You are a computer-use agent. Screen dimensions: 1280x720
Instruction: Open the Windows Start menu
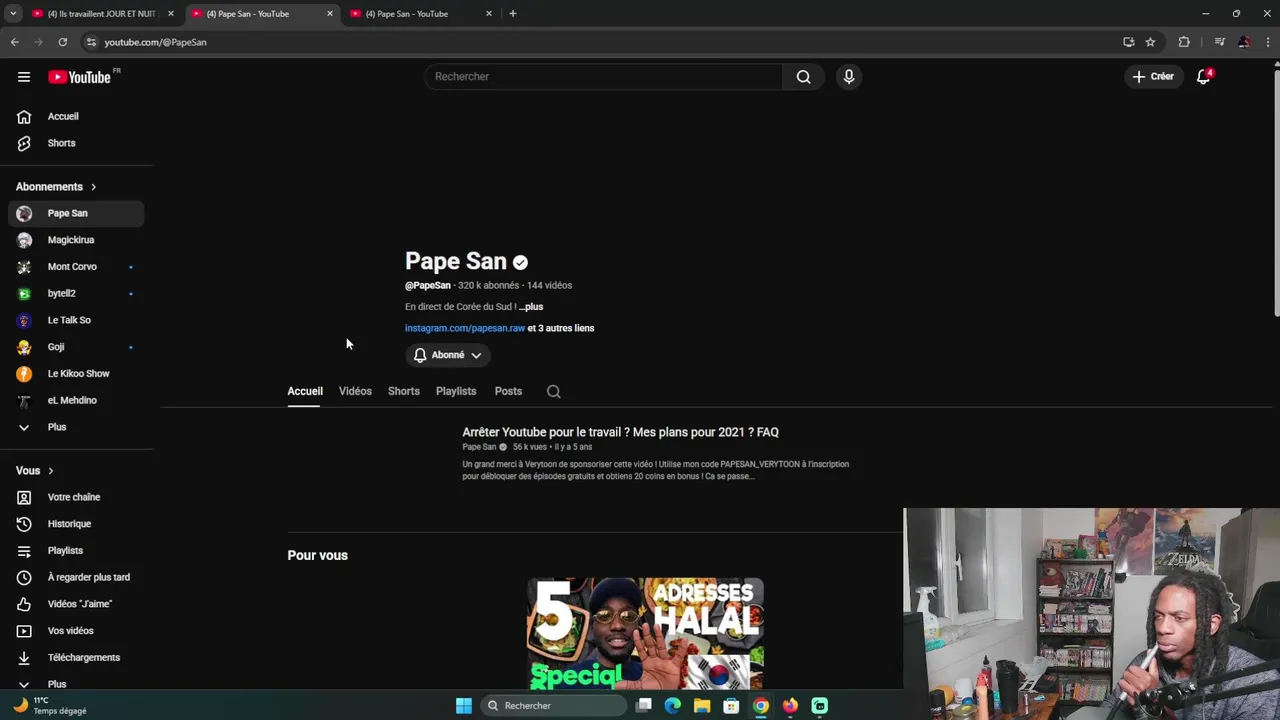pyautogui.click(x=464, y=706)
